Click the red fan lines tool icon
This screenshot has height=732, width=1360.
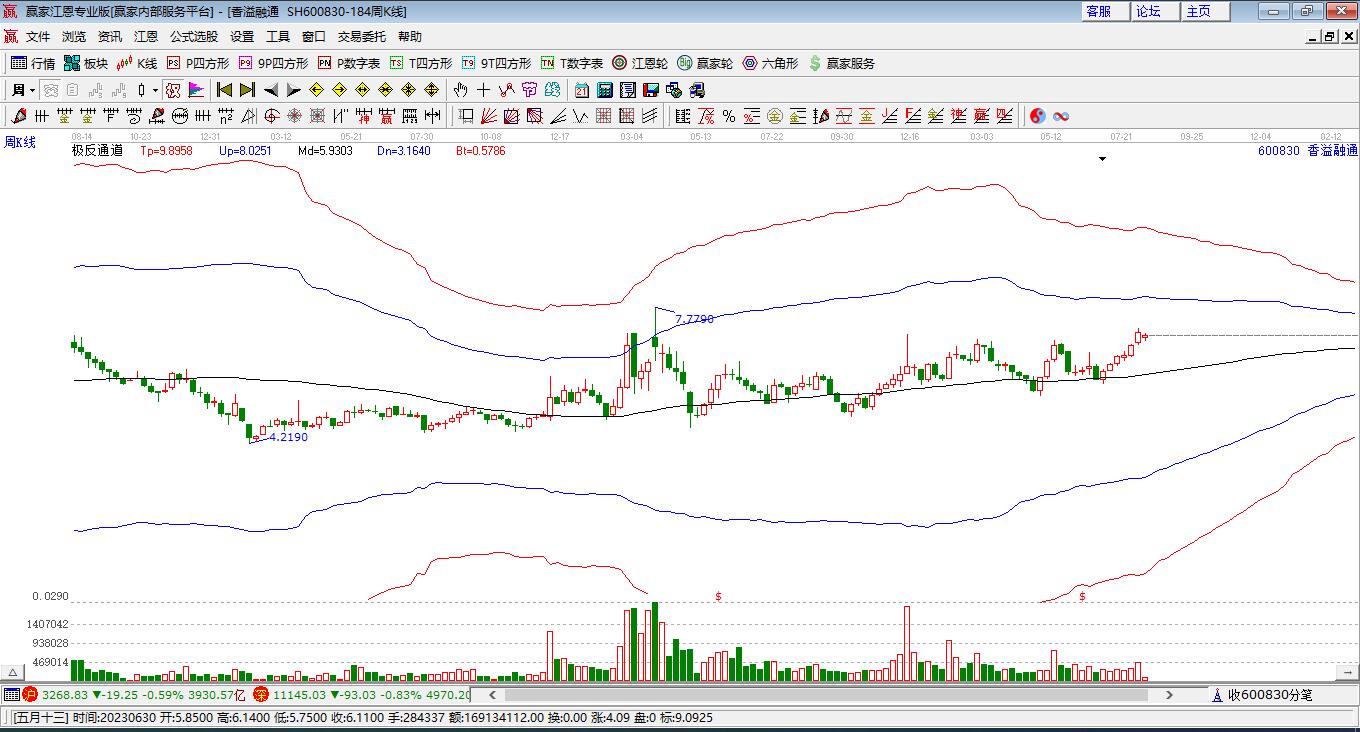(489, 116)
